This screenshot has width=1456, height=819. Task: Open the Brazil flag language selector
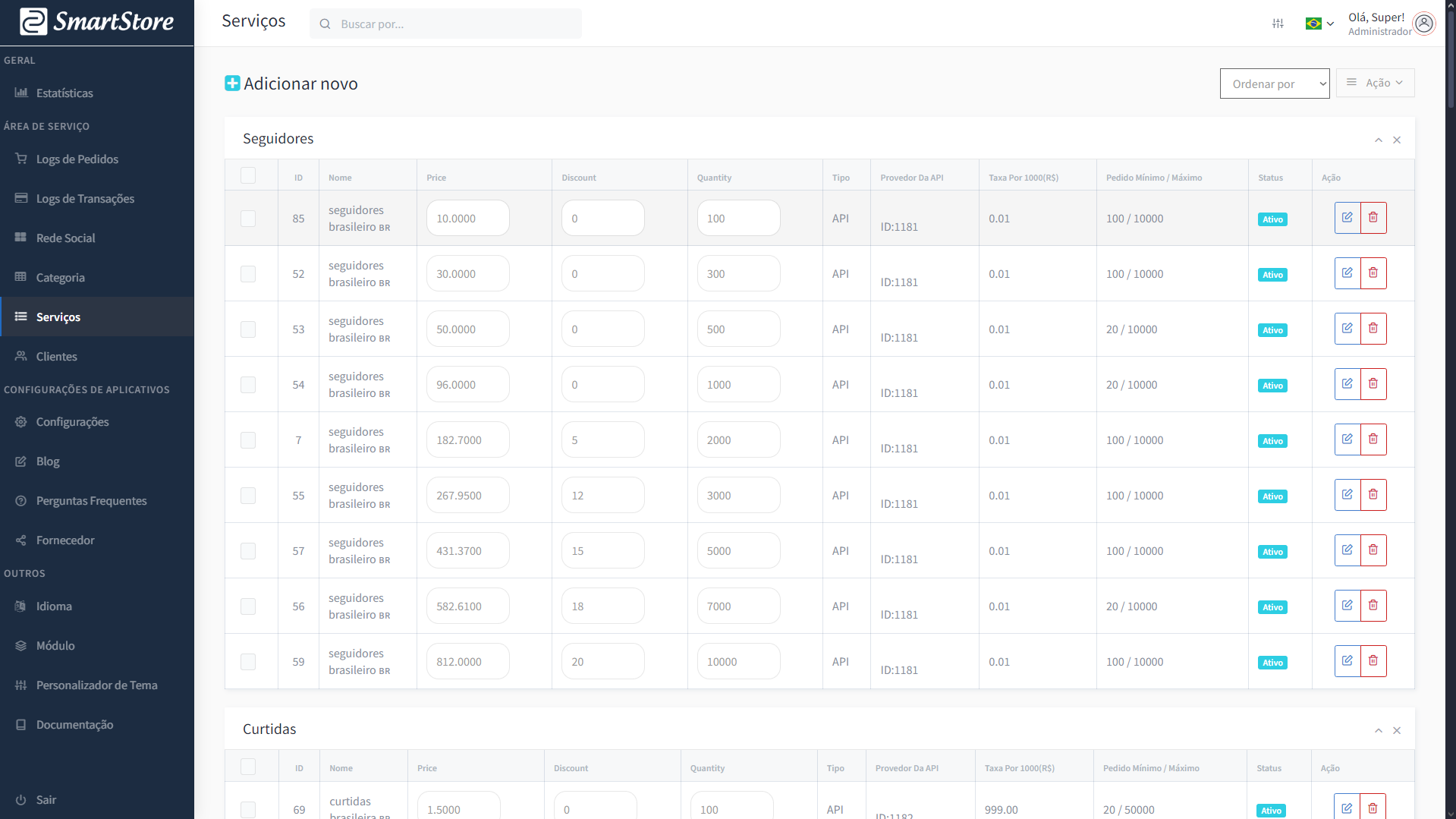1319,24
